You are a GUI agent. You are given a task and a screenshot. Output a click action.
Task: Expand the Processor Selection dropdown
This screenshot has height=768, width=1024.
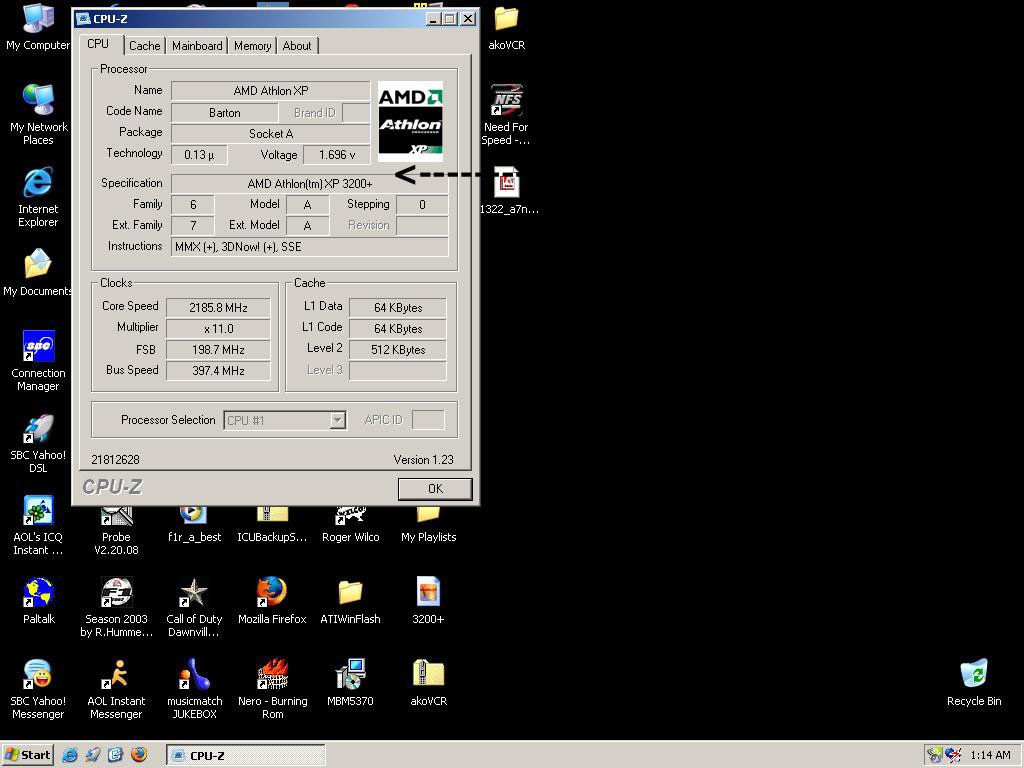point(338,421)
